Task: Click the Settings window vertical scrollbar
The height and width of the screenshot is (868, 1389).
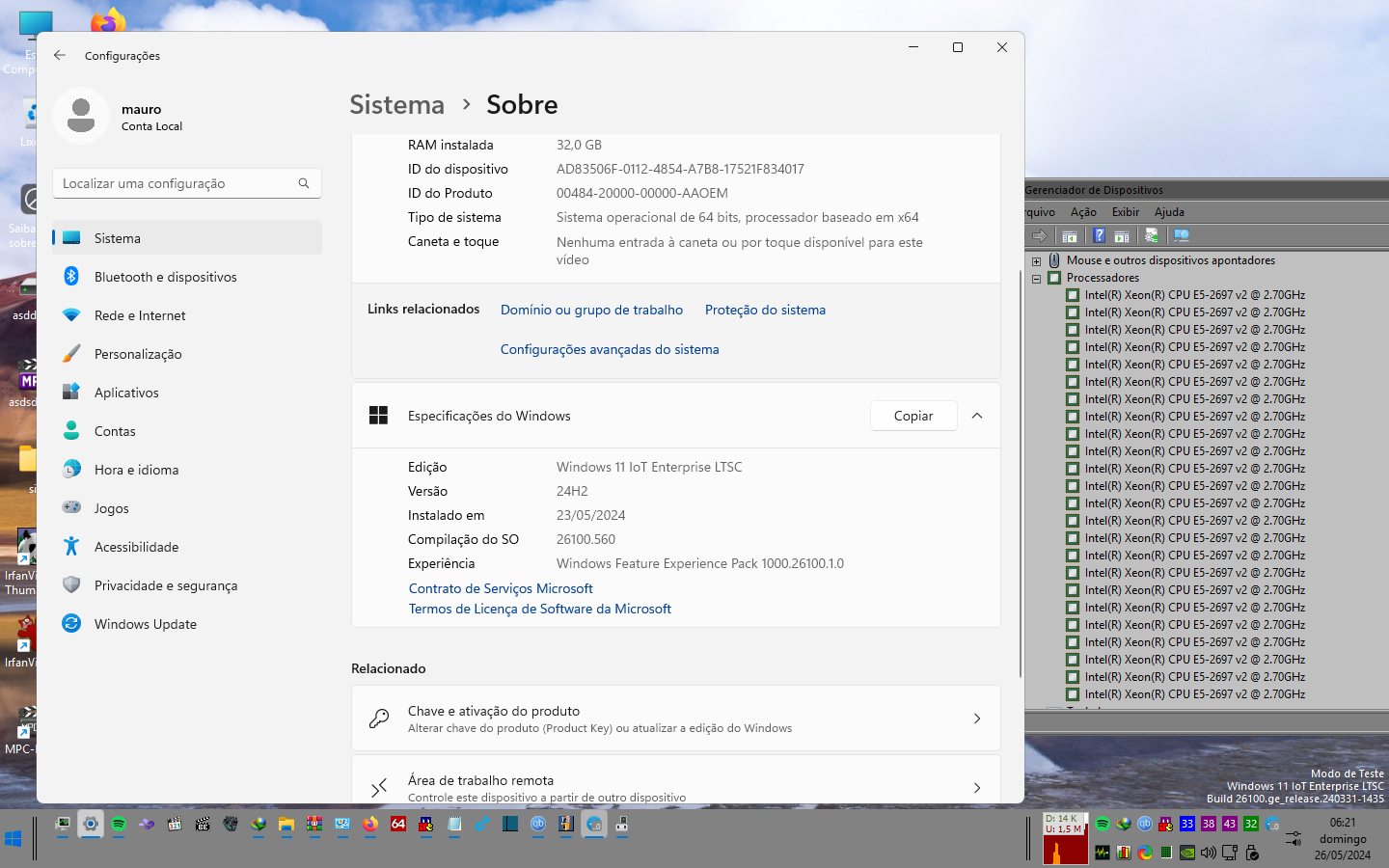Action: pyautogui.click(x=1021, y=473)
